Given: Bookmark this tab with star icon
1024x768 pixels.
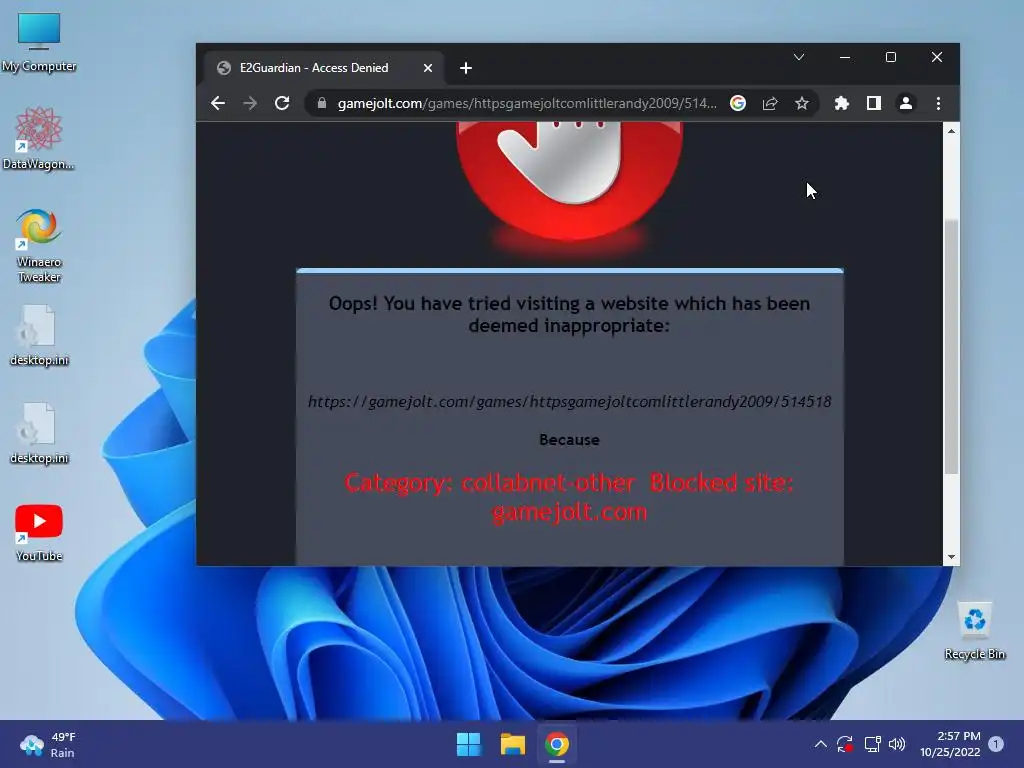Looking at the screenshot, I should pos(802,103).
